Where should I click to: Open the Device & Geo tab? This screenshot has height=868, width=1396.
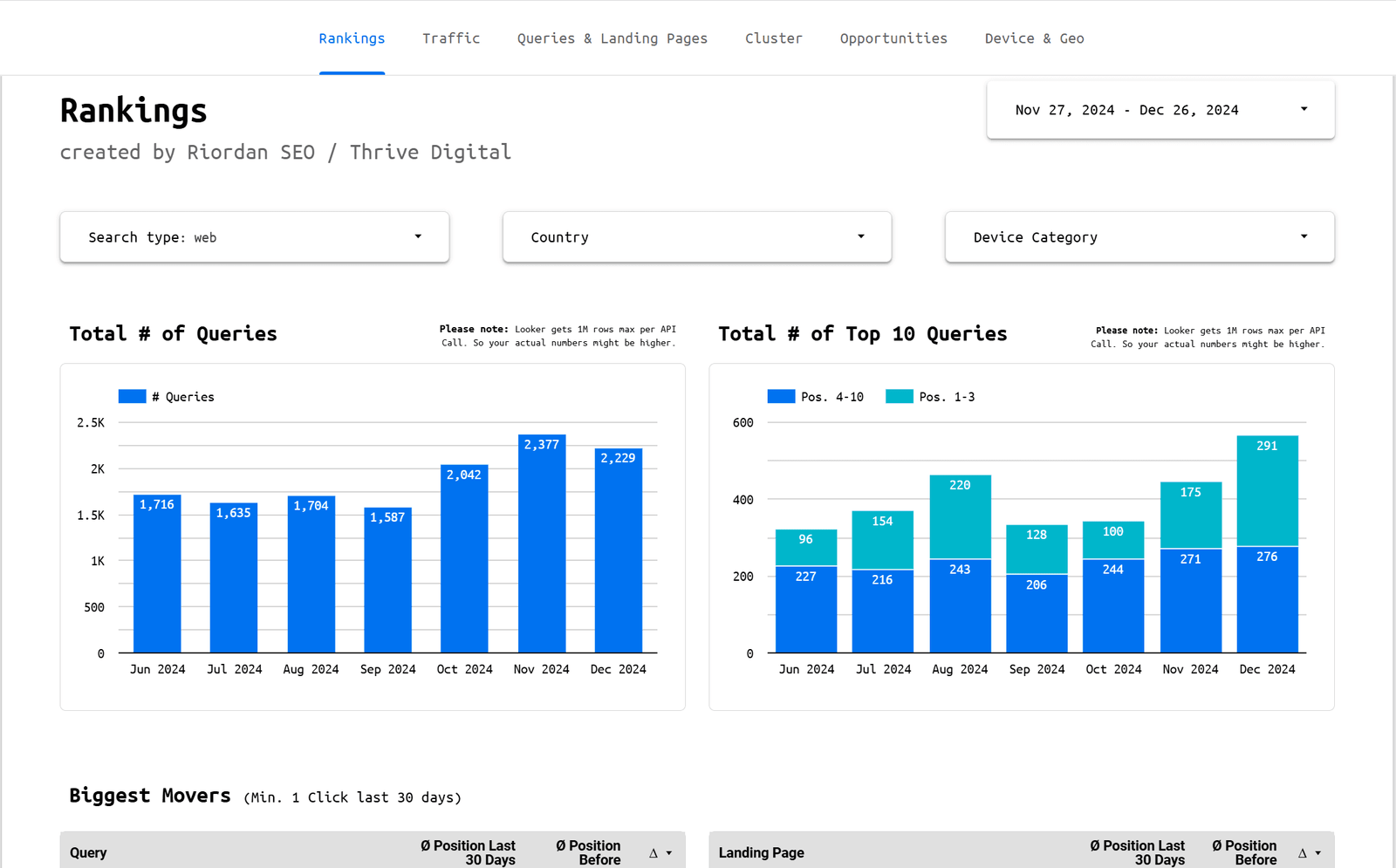pyautogui.click(x=1035, y=38)
